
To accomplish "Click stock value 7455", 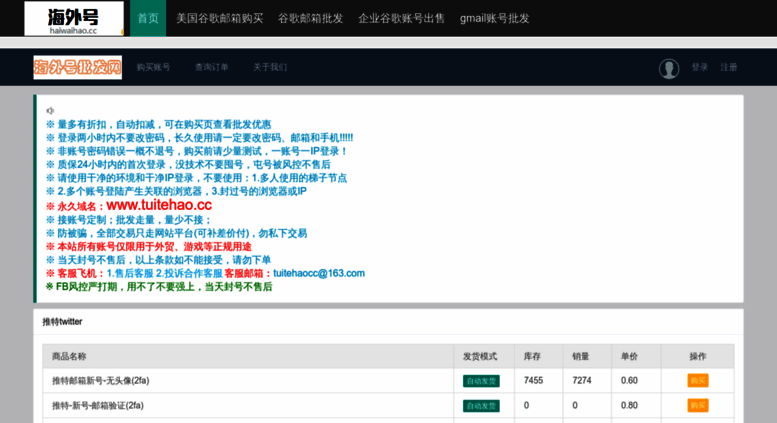I will click(x=533, y=380).
